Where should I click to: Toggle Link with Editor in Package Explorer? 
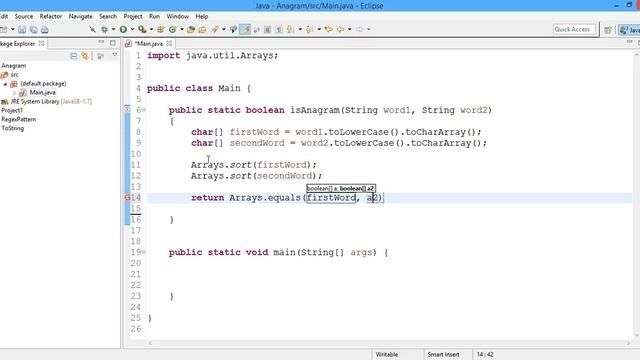click(x=85, y=56)
